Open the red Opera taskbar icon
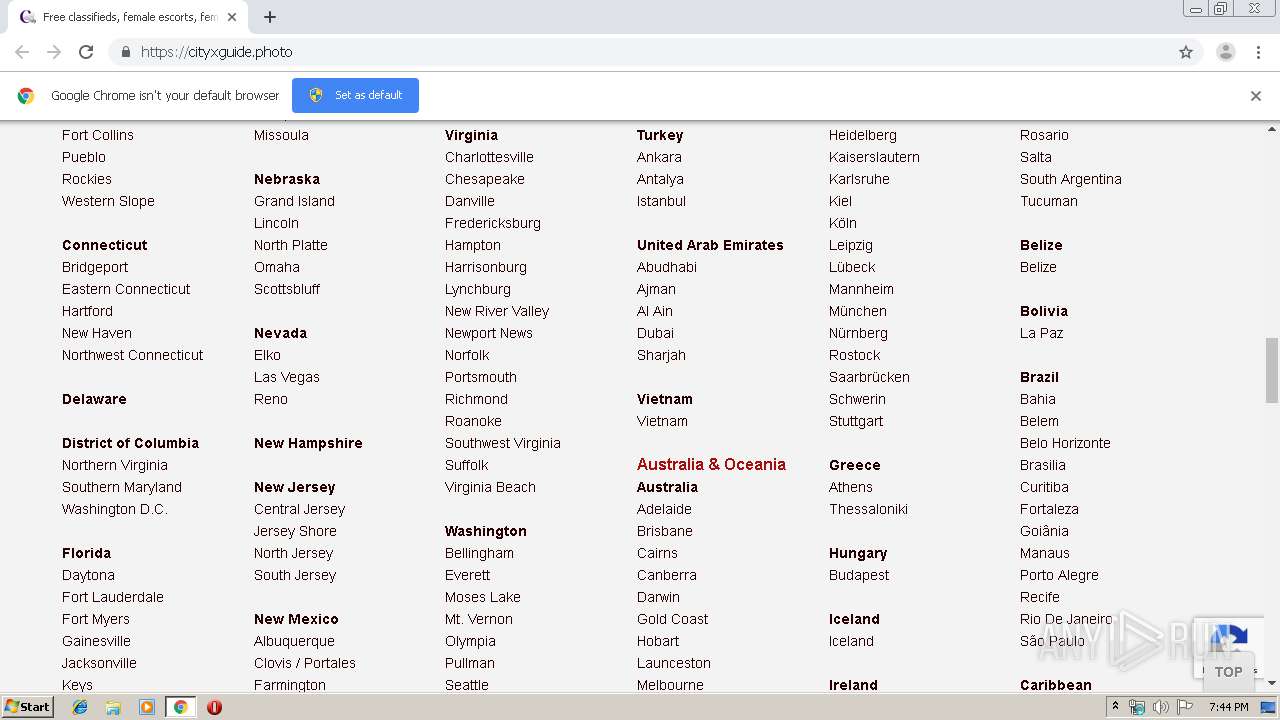1280x720 pixels. click(214, 707)
